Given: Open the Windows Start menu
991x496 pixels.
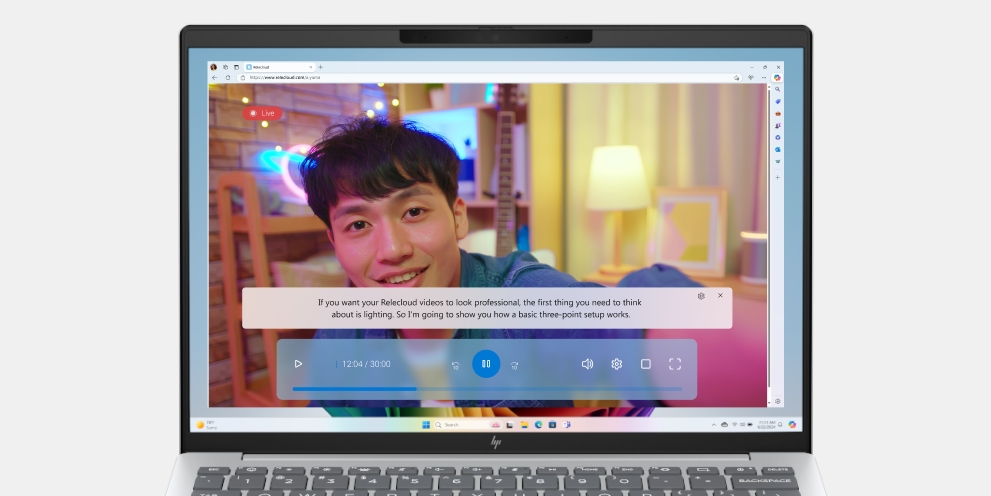Looking at the screenshot, I should point(426,425).
